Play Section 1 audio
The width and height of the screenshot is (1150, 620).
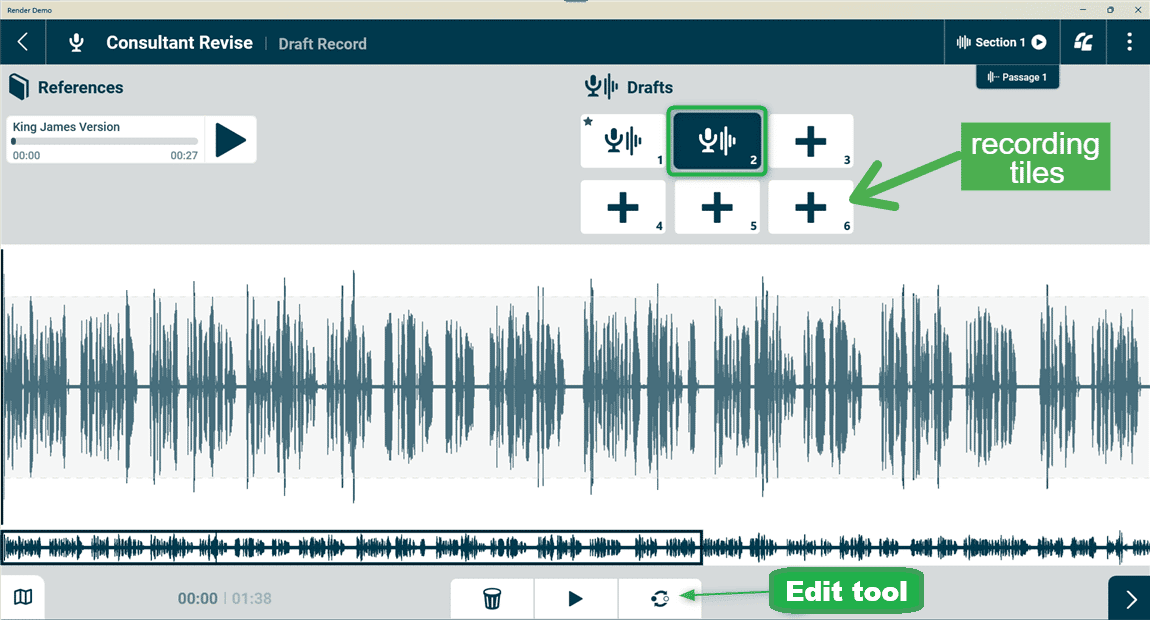1039,42
